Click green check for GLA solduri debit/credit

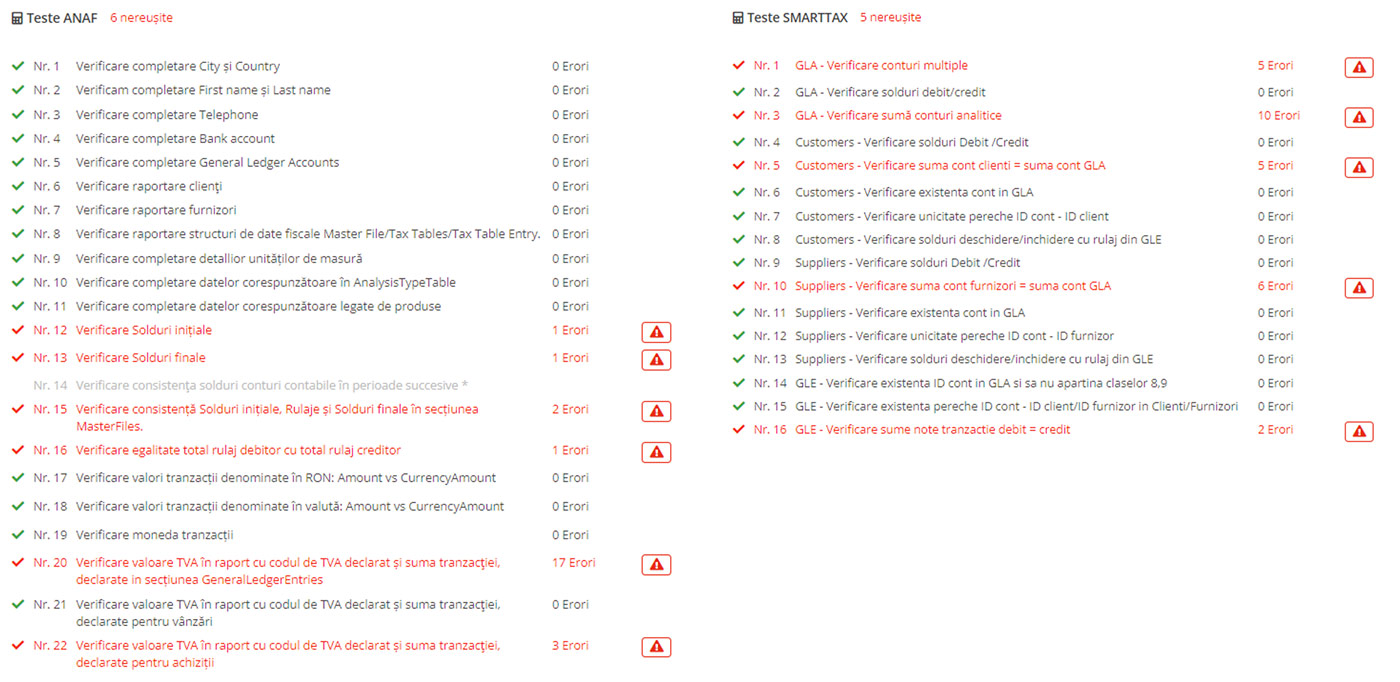(739, 92)
